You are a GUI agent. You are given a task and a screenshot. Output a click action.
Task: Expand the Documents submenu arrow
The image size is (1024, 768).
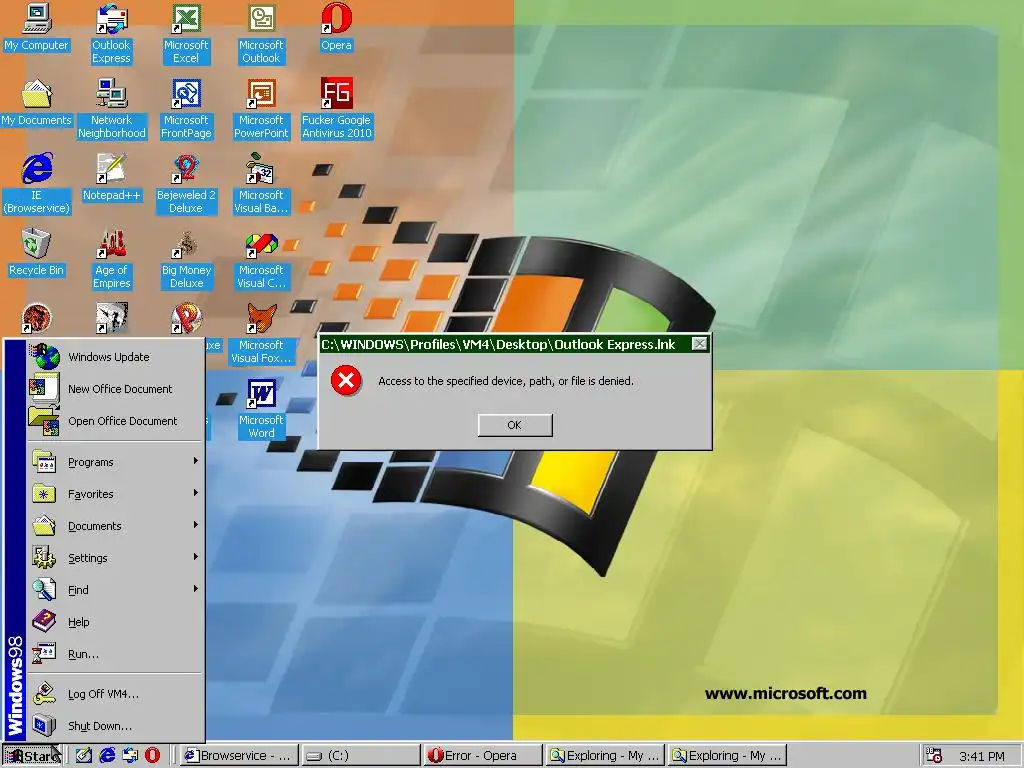point(195,525)
